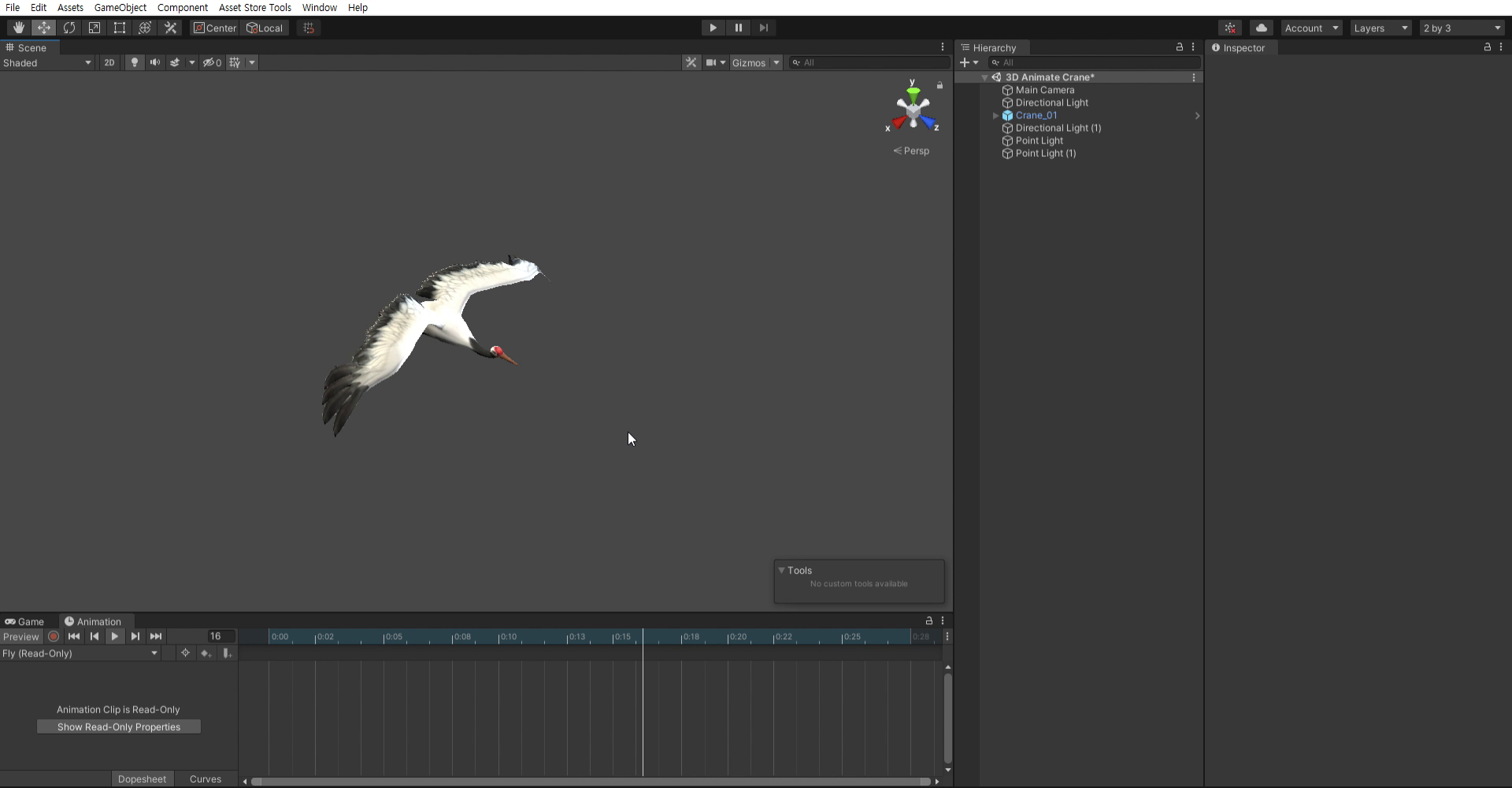This screenshot has width=1512, height=788.
Task: Select the Hand (view) tool
Action: [18, 28]
